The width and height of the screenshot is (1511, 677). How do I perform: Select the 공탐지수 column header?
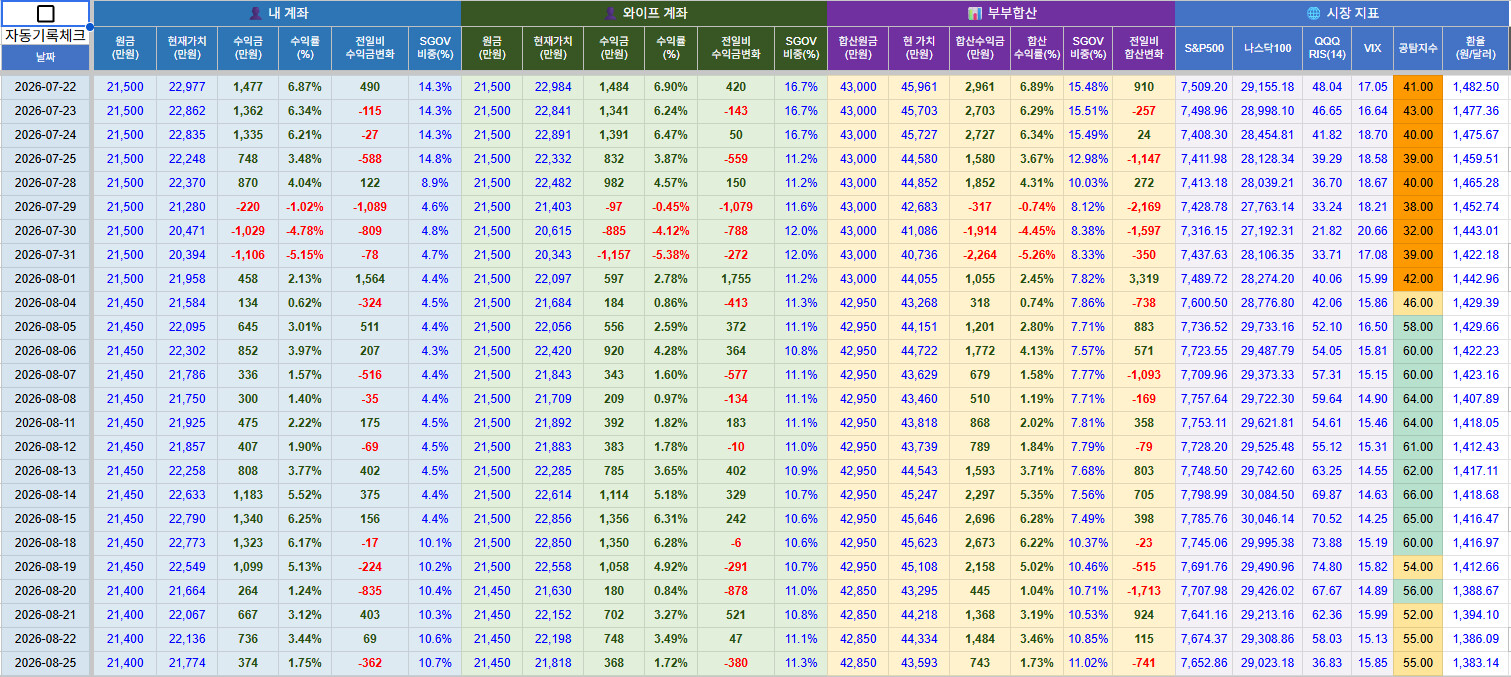[x=1417, y=48]
